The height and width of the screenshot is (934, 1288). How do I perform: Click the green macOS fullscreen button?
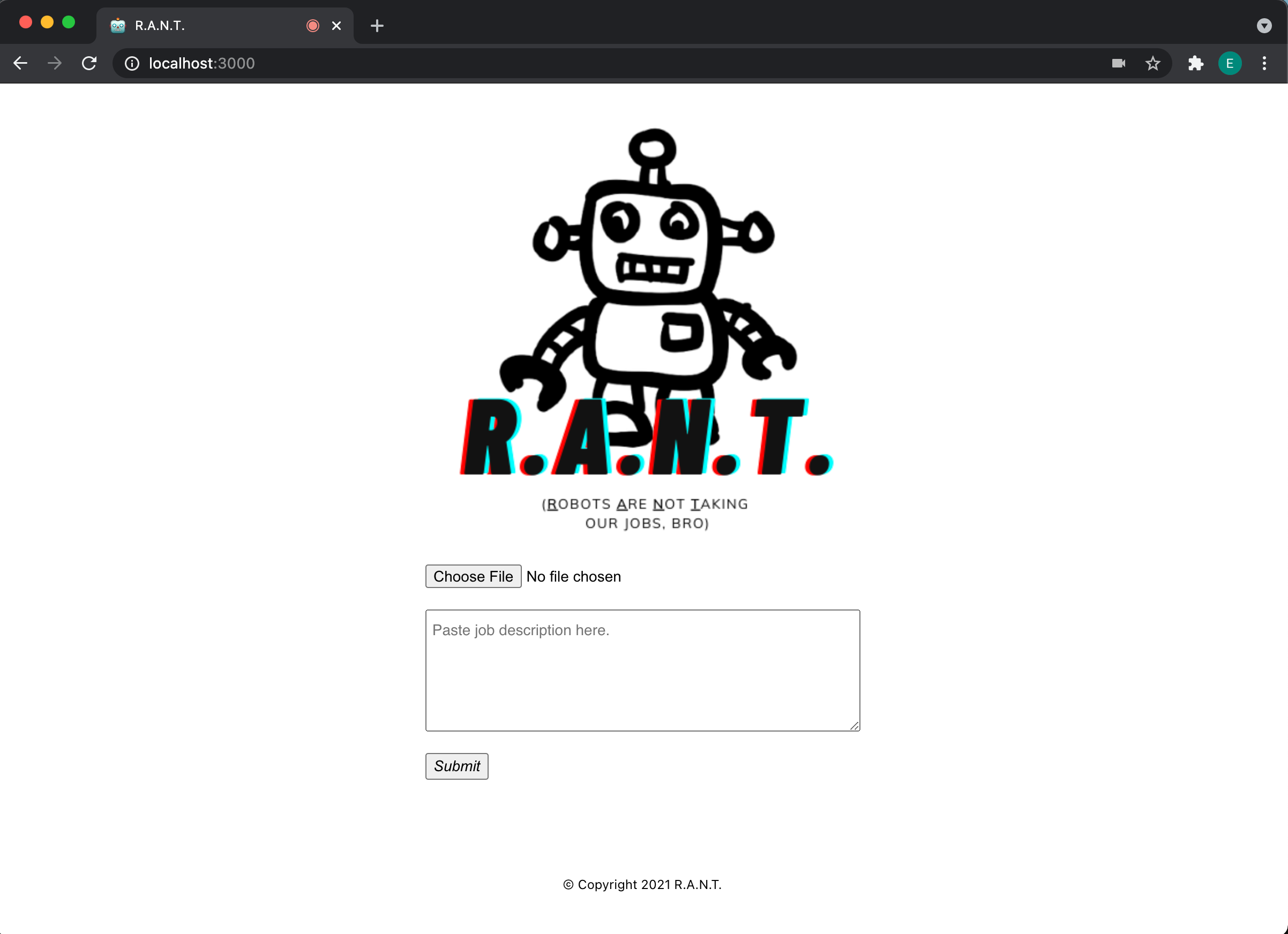point(69,22)
